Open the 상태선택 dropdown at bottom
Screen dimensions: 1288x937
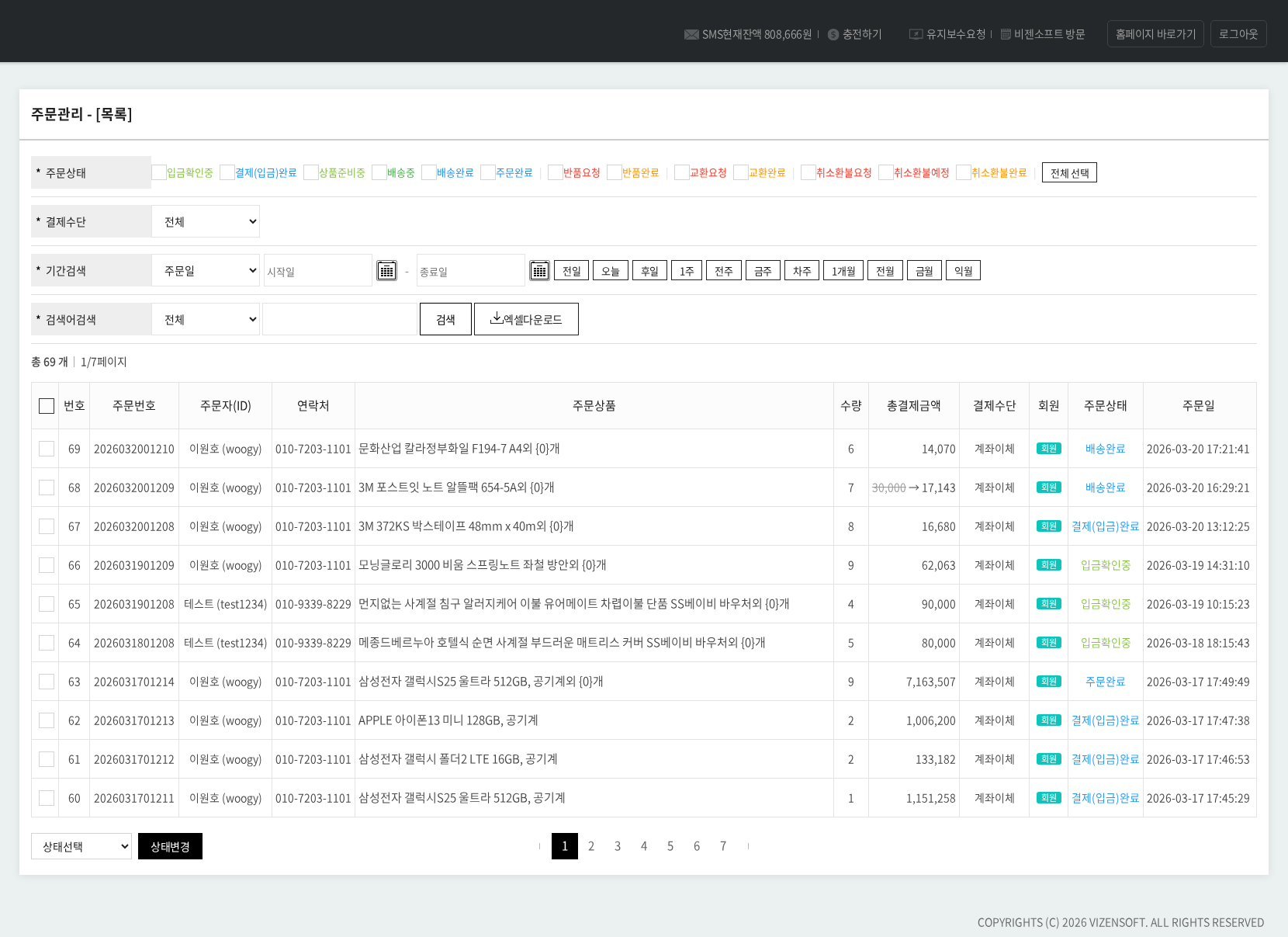[x=81, y=846]
